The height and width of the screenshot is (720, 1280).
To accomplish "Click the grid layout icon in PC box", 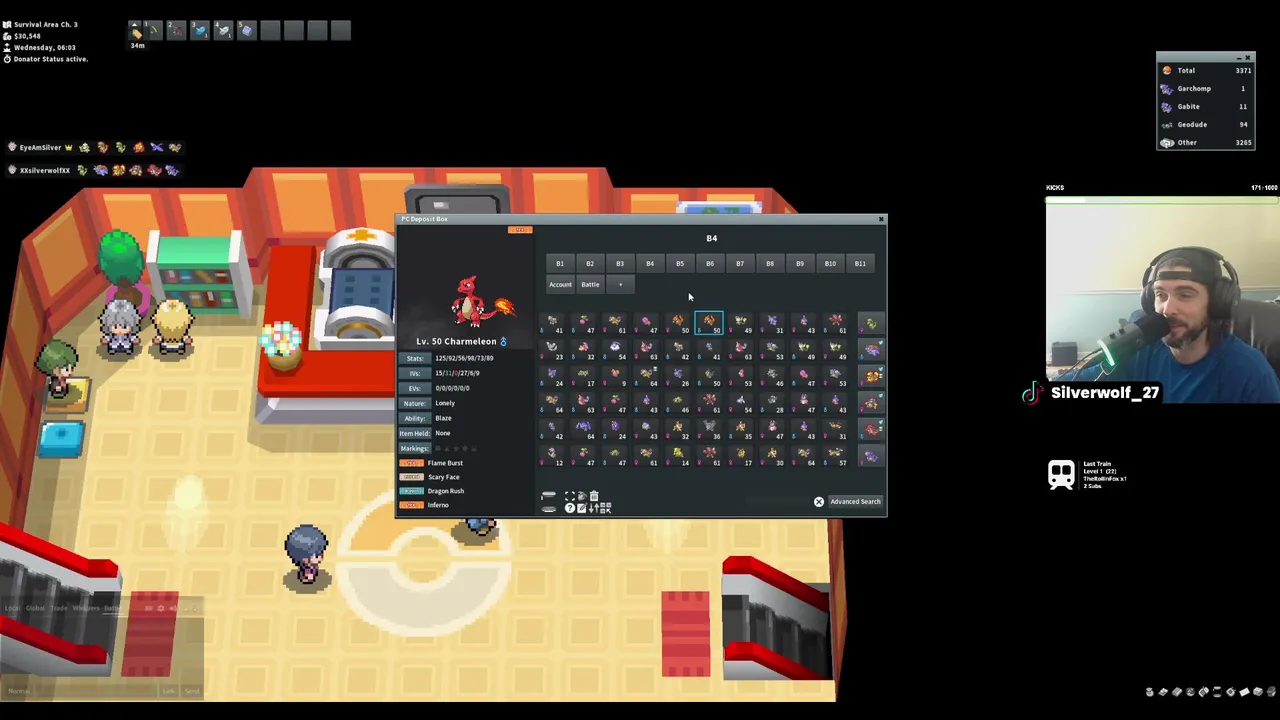I will (606, 508).
